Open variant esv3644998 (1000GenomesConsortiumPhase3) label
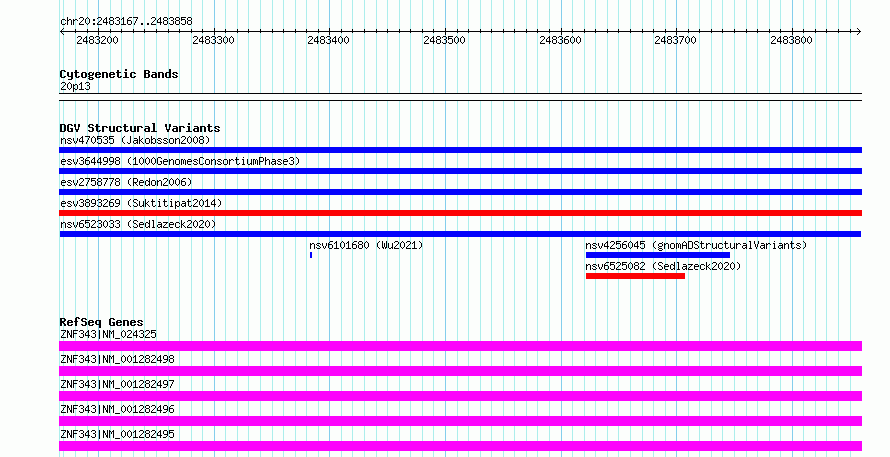Screen dimensions: 890x457 180,161
